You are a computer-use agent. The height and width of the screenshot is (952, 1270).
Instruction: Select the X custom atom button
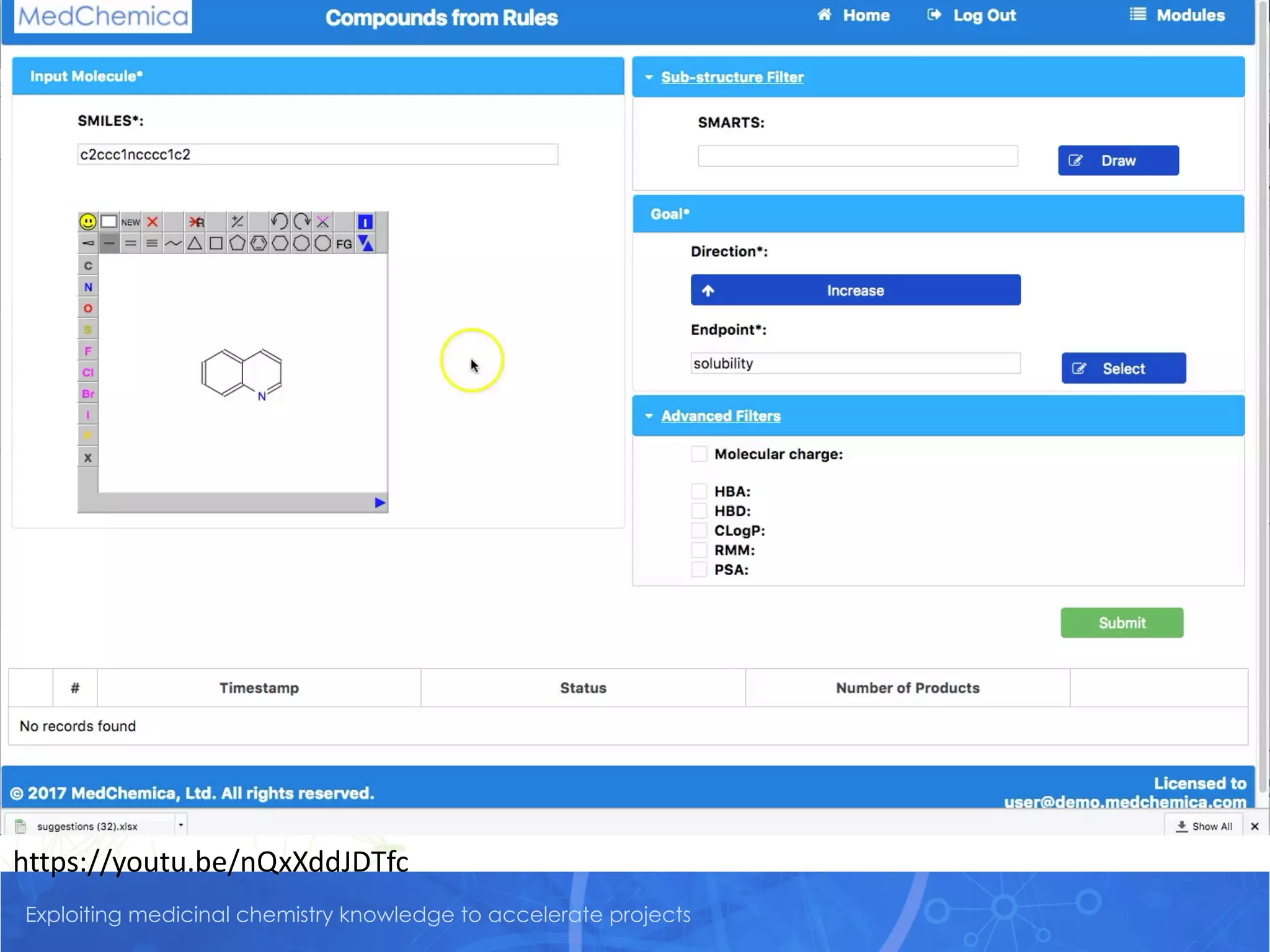(88, 458)
